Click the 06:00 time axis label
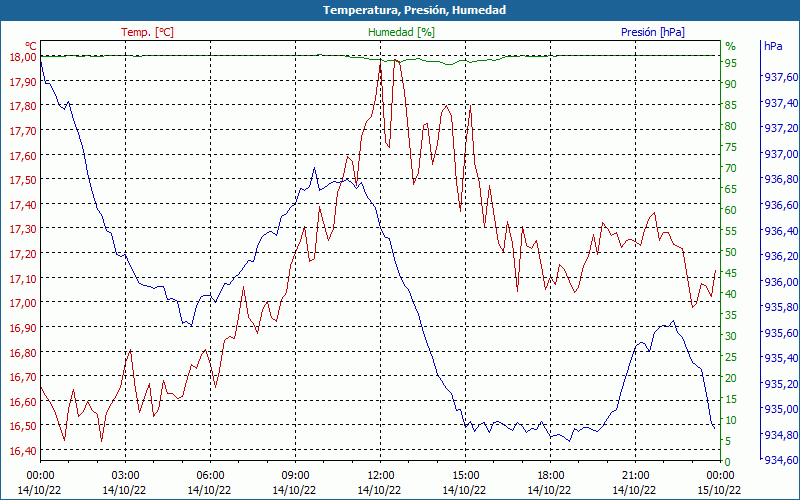The image size is (800, 500). click(210, 475)
